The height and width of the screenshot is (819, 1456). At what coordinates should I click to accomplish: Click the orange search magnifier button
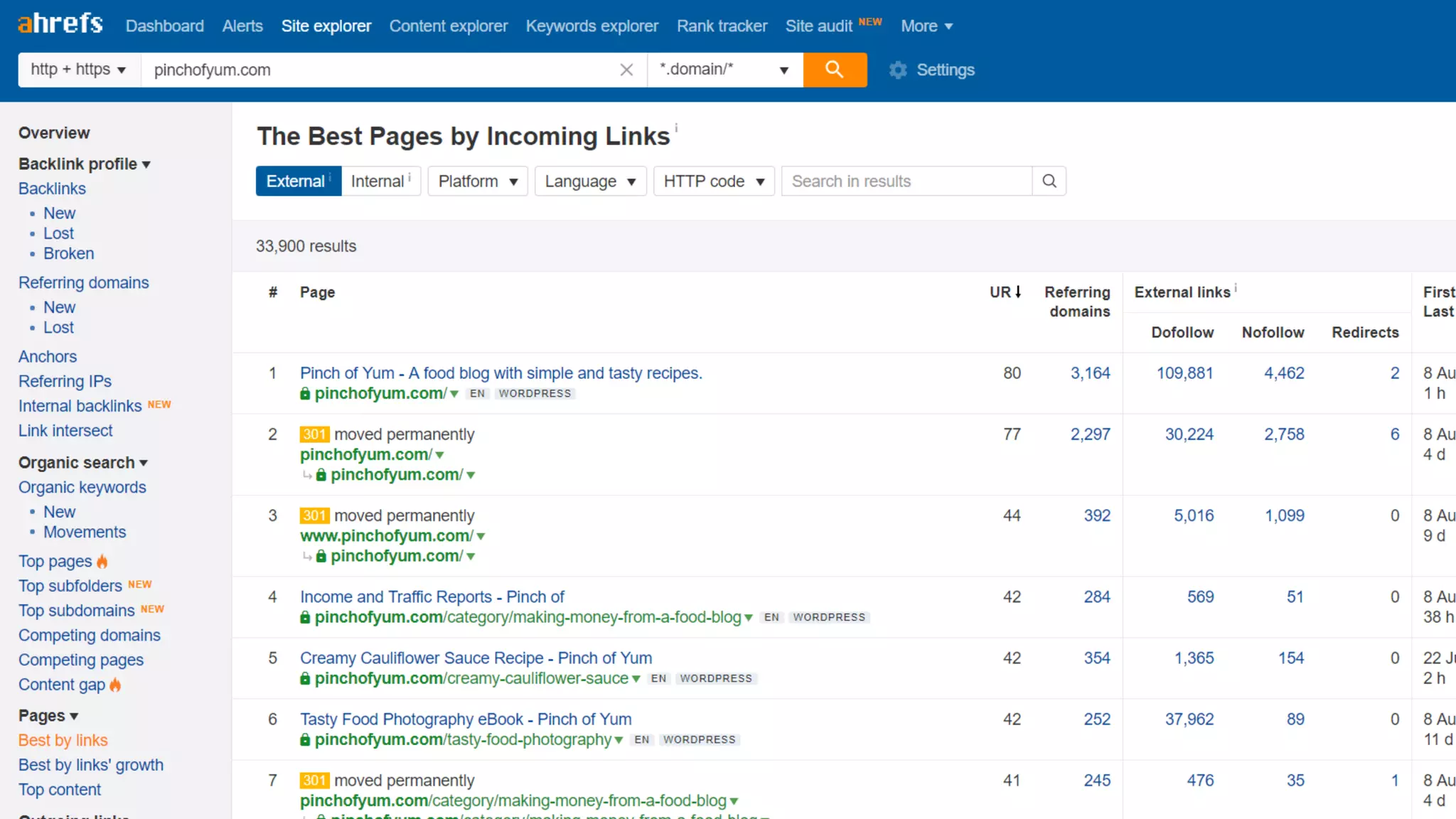pos(835,70)
